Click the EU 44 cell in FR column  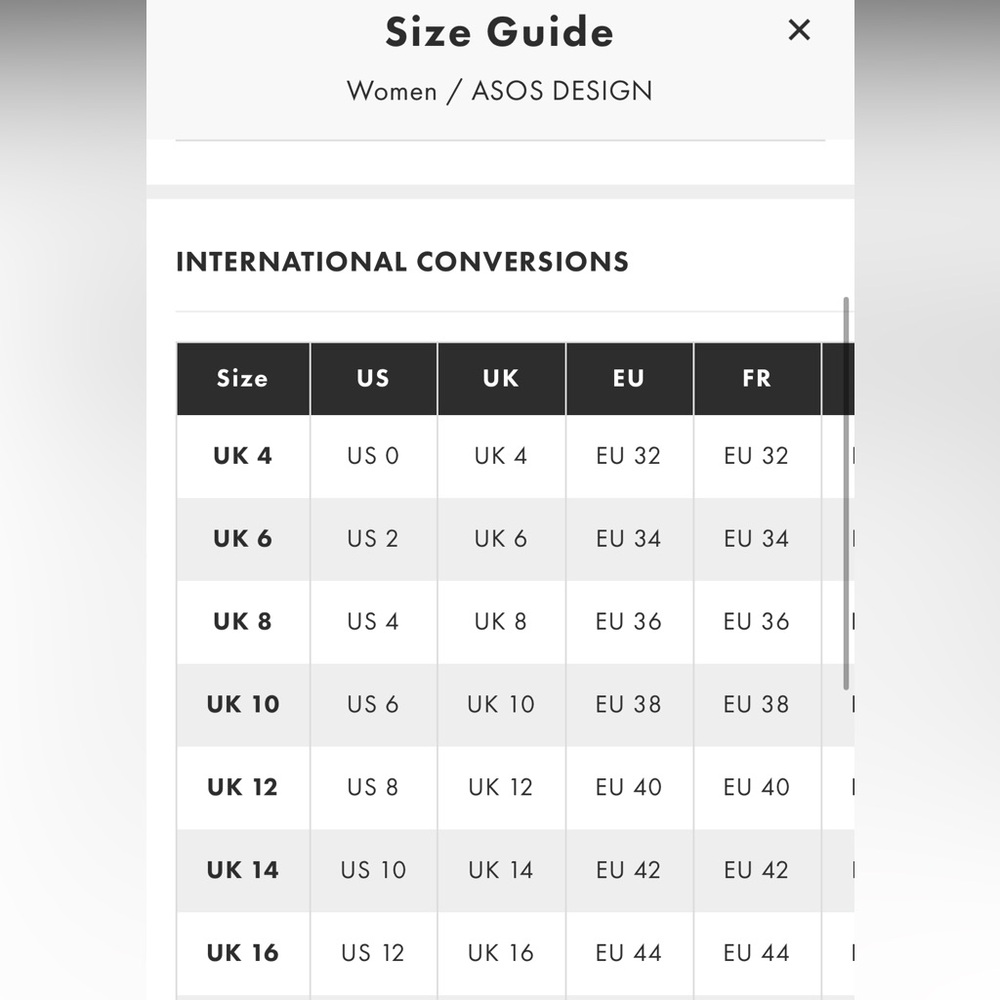tap(756, 953)
